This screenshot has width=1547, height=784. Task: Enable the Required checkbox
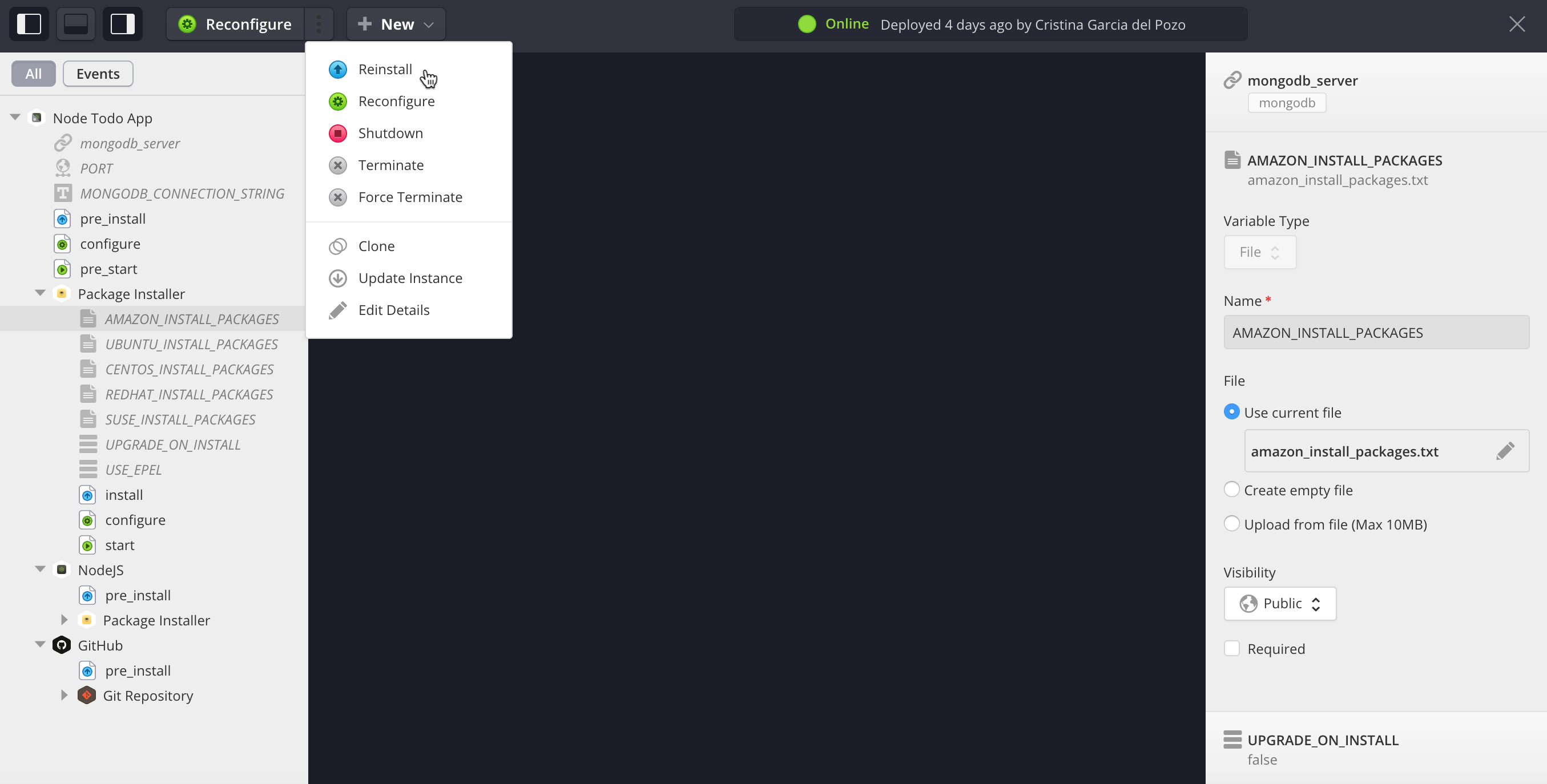tap(1232, 648)
